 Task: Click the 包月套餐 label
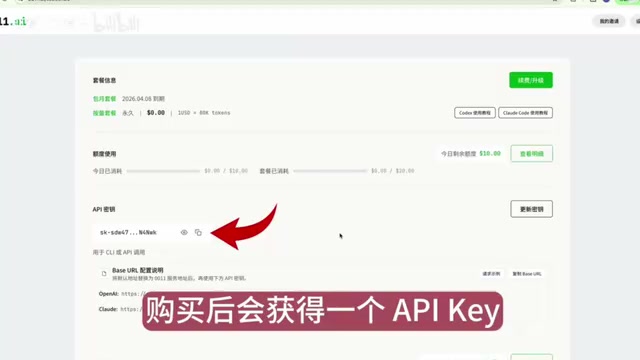[x=104, y=99]
